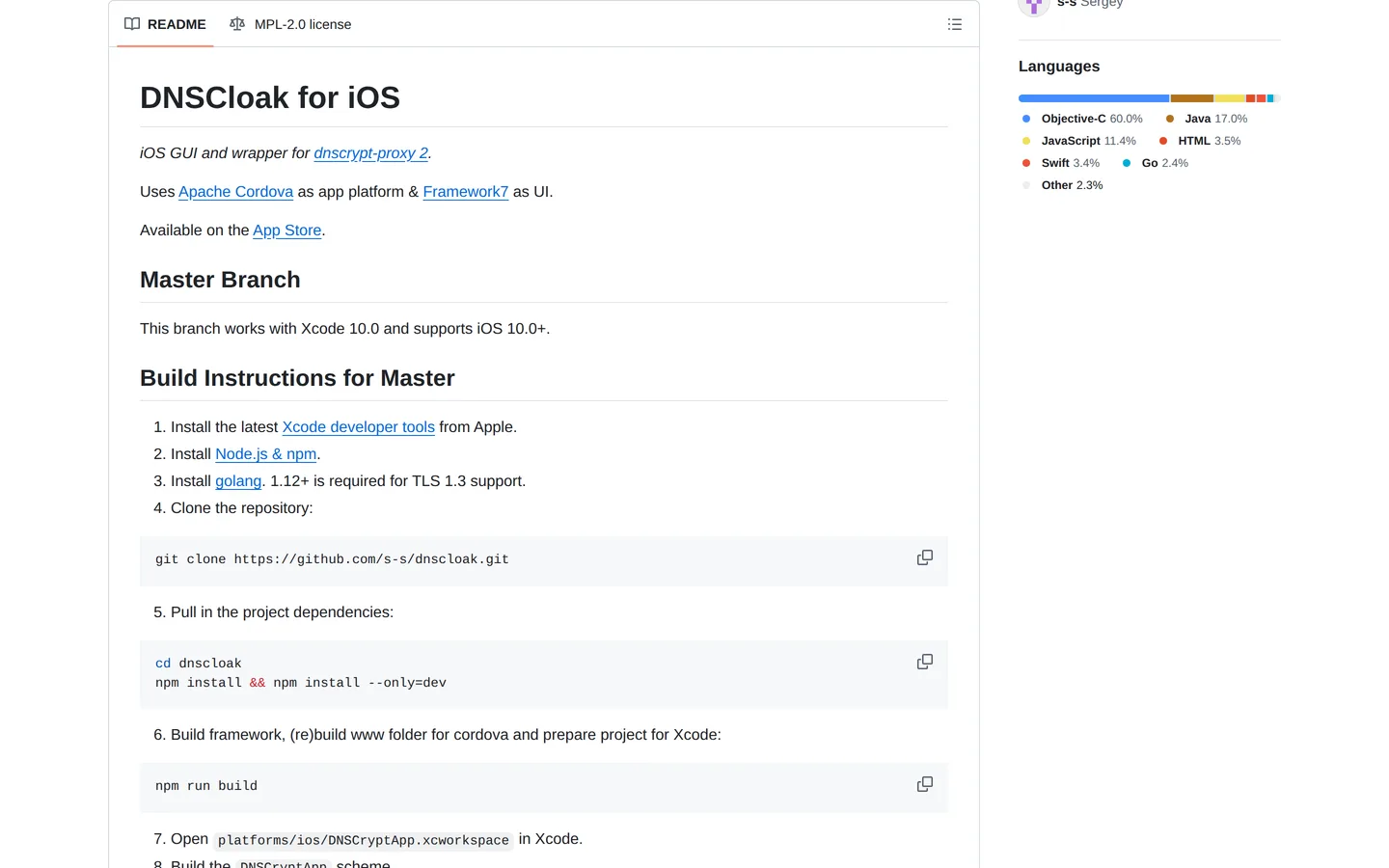Image resolution: width=1389 pixels, height=868 pixels.
Task: Click the 'cd dnscloak' code line
Action: coord(199,664)
